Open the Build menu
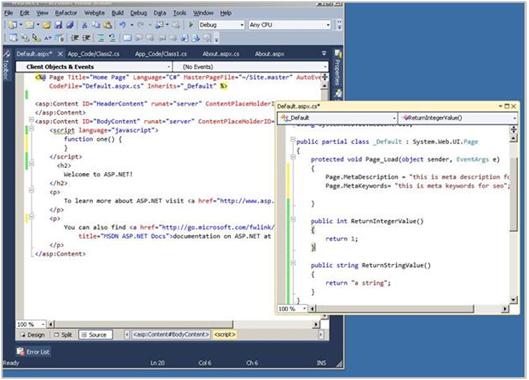Viewport: 529px width, 380px height. click(x=117, y=13)
